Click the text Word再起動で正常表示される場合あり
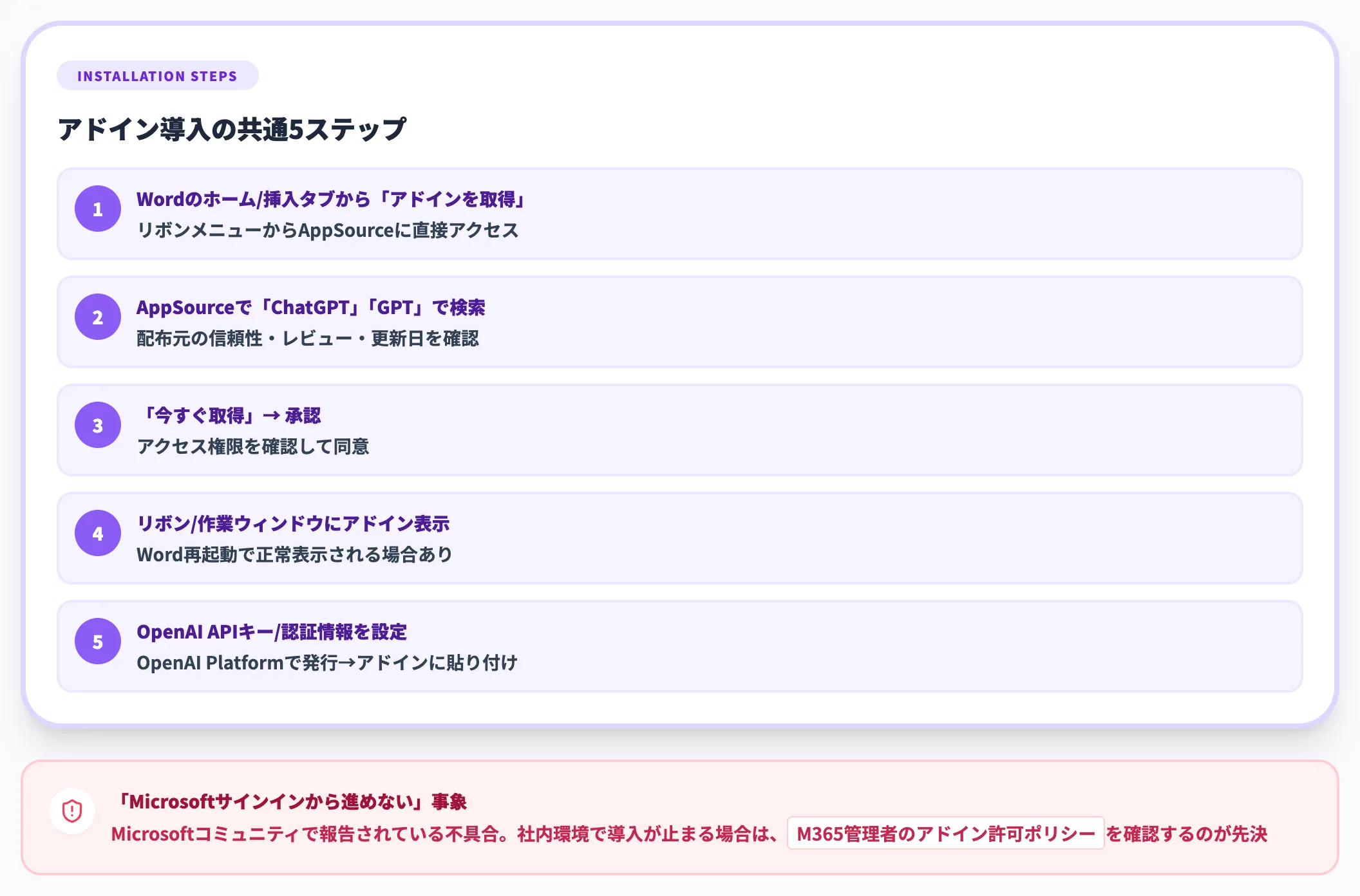This screenshot has width=1360, height=896. point(295,554)
